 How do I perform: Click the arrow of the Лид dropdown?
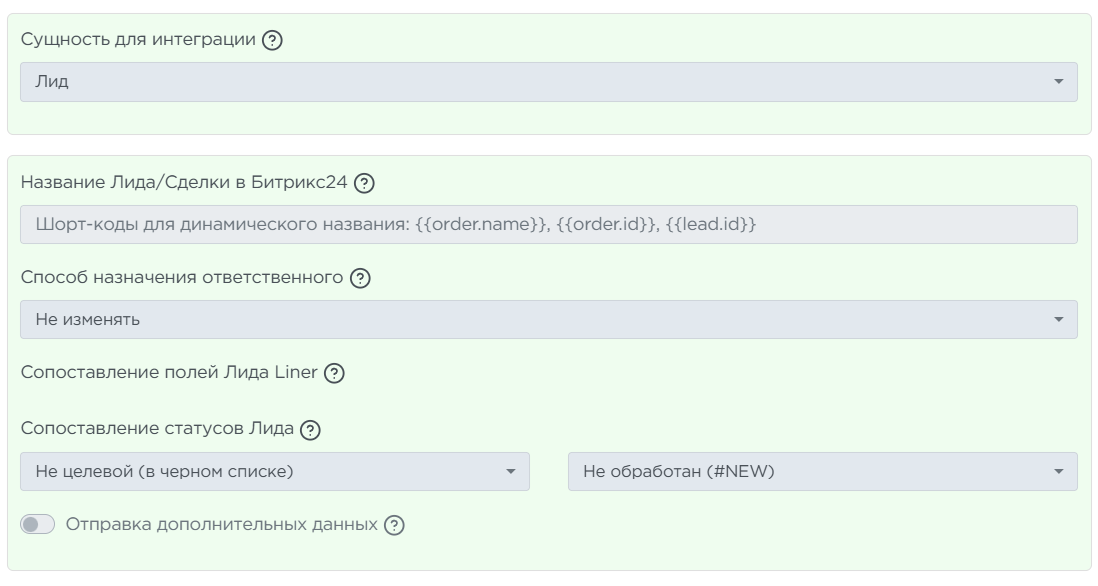(x=1059, y=82)
